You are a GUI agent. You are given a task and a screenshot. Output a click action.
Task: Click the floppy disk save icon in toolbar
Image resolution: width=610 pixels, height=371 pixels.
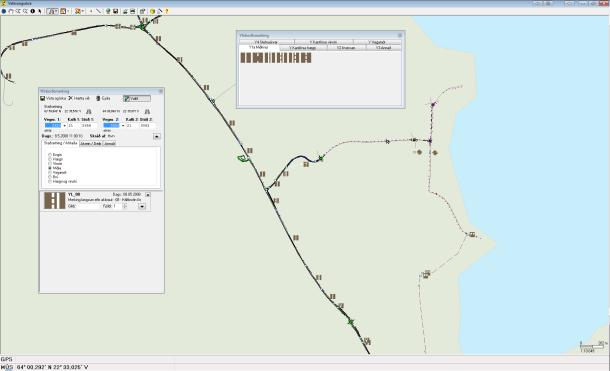[116, 11]
